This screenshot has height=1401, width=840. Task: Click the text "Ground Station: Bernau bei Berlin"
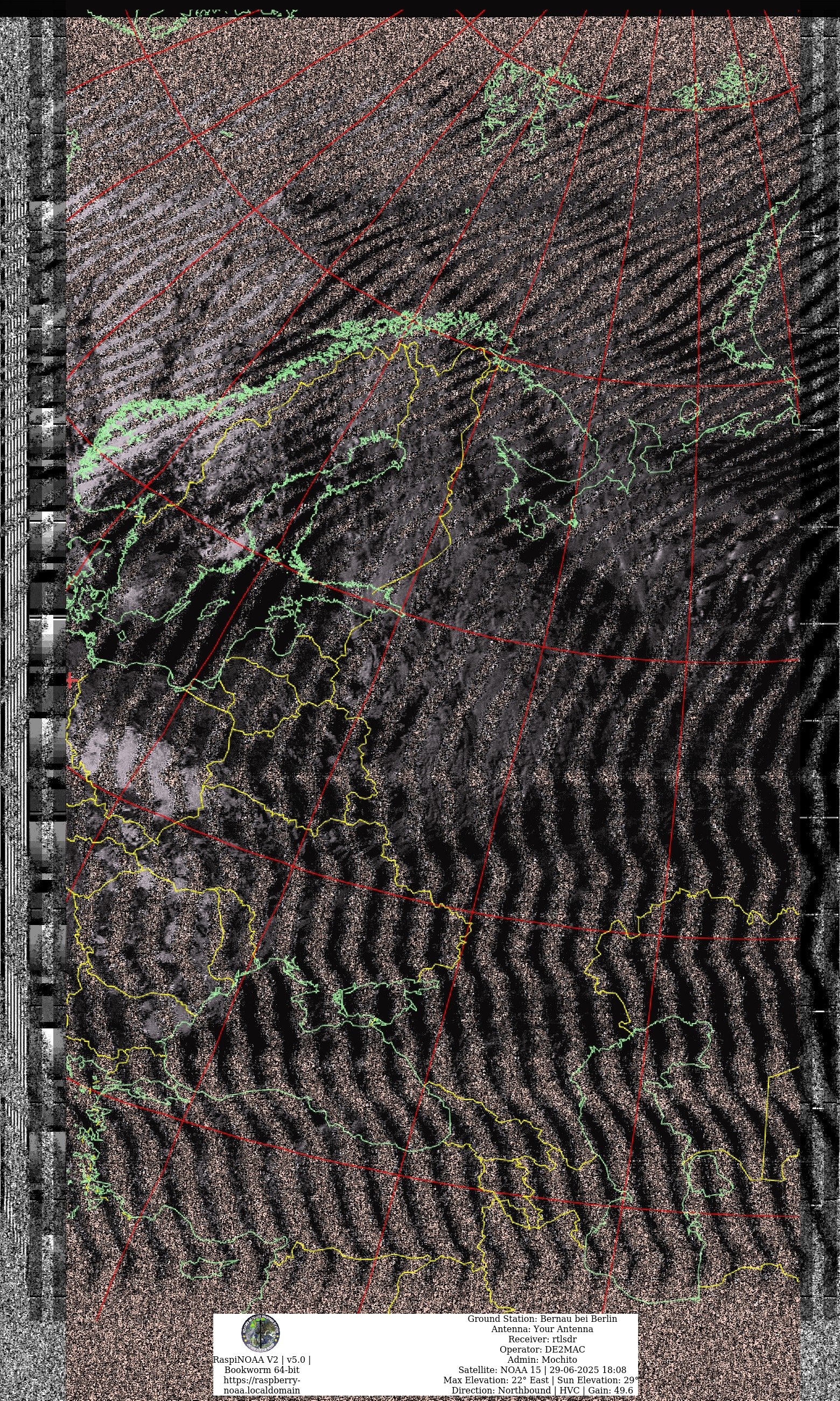point(542,1319)
